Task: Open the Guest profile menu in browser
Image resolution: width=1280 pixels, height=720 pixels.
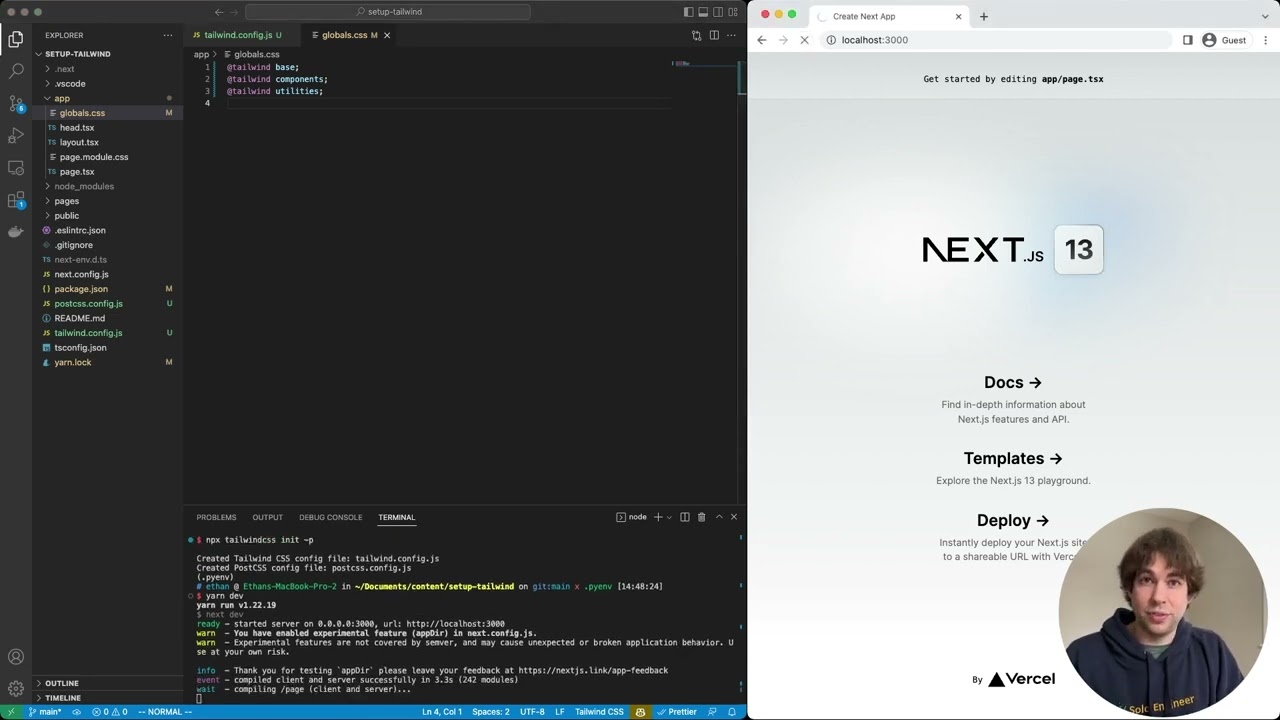Action: 1224,40
